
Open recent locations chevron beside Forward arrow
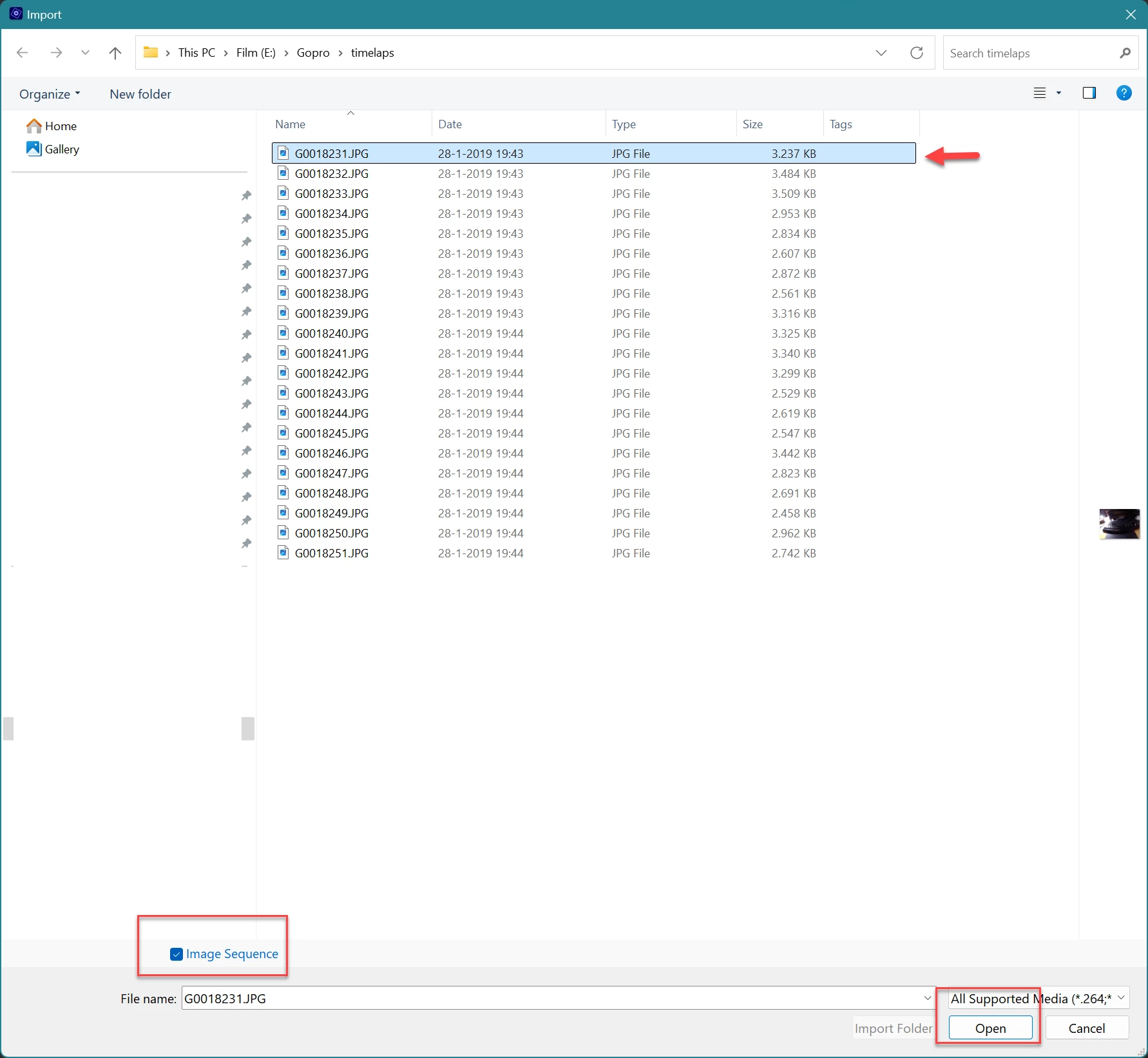[85, 53]
